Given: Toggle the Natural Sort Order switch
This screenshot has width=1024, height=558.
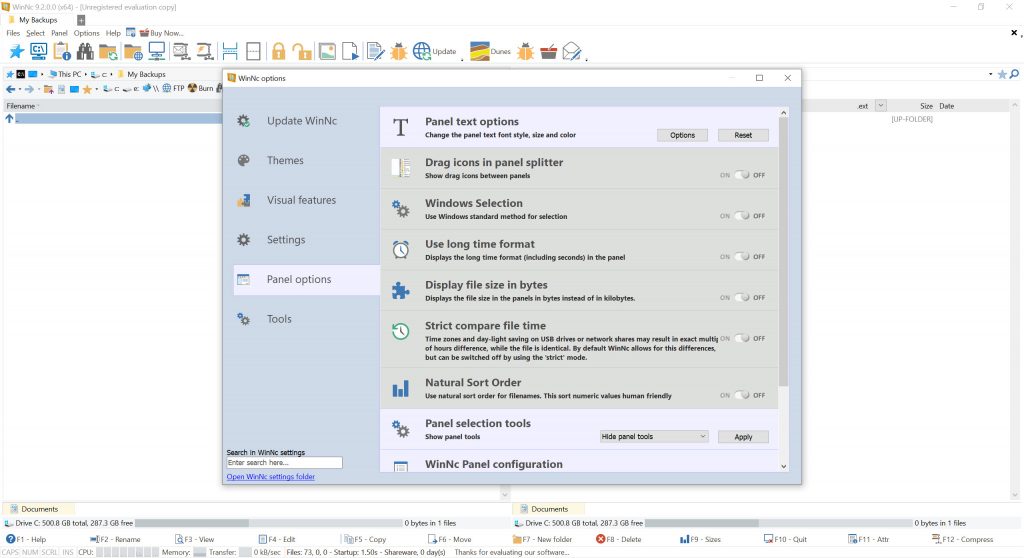Looking at the screenshot, I should (743, 395).
